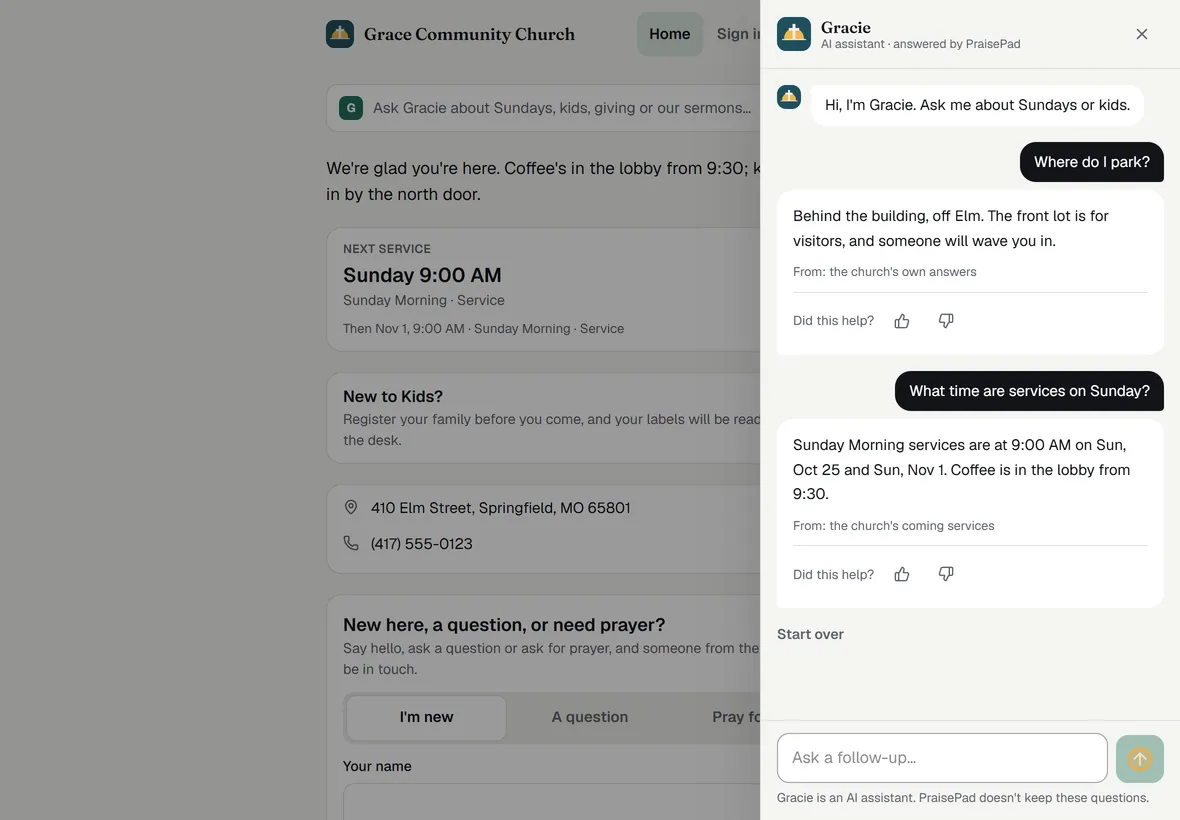The height and width of the screenshot is (820, 1180).
Task: Switch to the "A question" tab
Action: 590,718
